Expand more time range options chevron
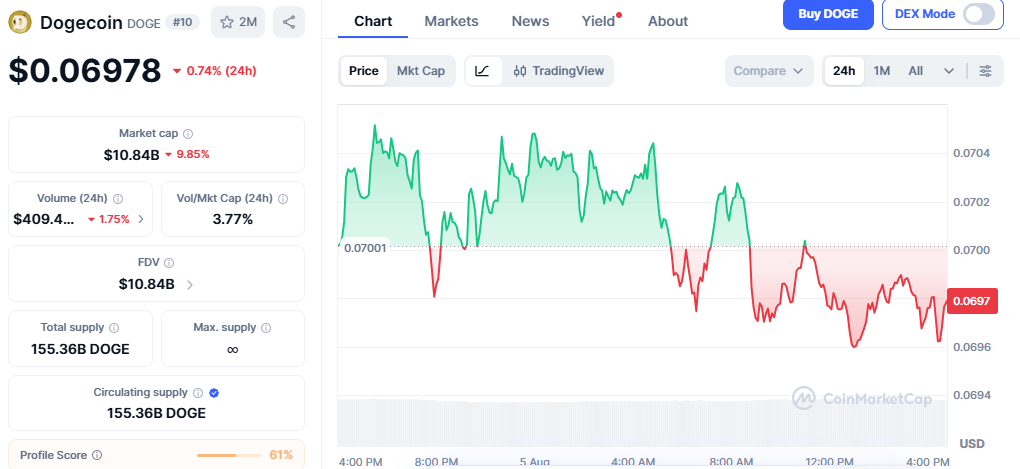The image size is (1020, 469). pyautogui.click(x=948, y=71)
